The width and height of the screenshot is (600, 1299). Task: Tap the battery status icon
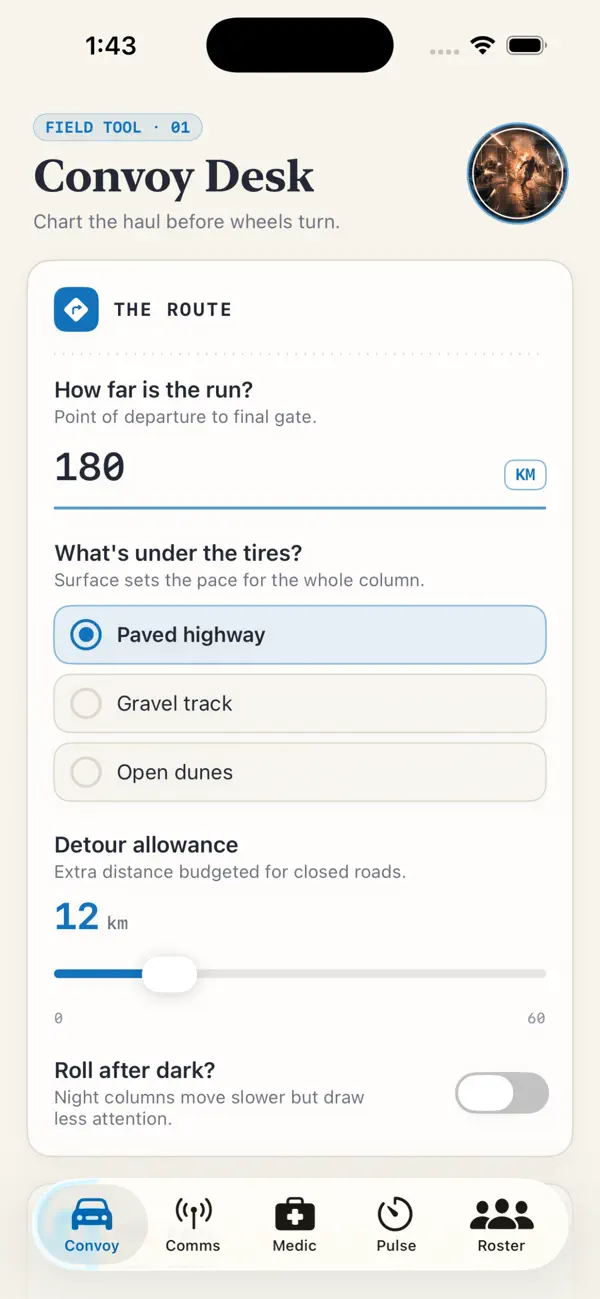[x=526, y=46]
